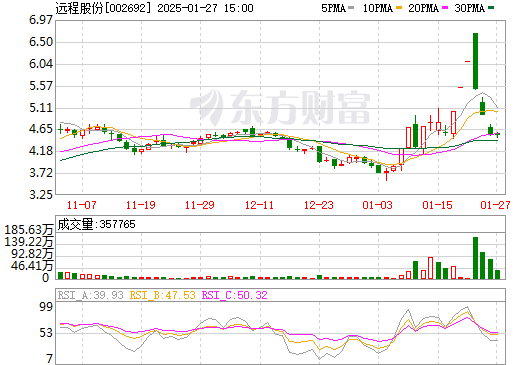
Task: Click the 7 RSI axis label
Action: 49,359
